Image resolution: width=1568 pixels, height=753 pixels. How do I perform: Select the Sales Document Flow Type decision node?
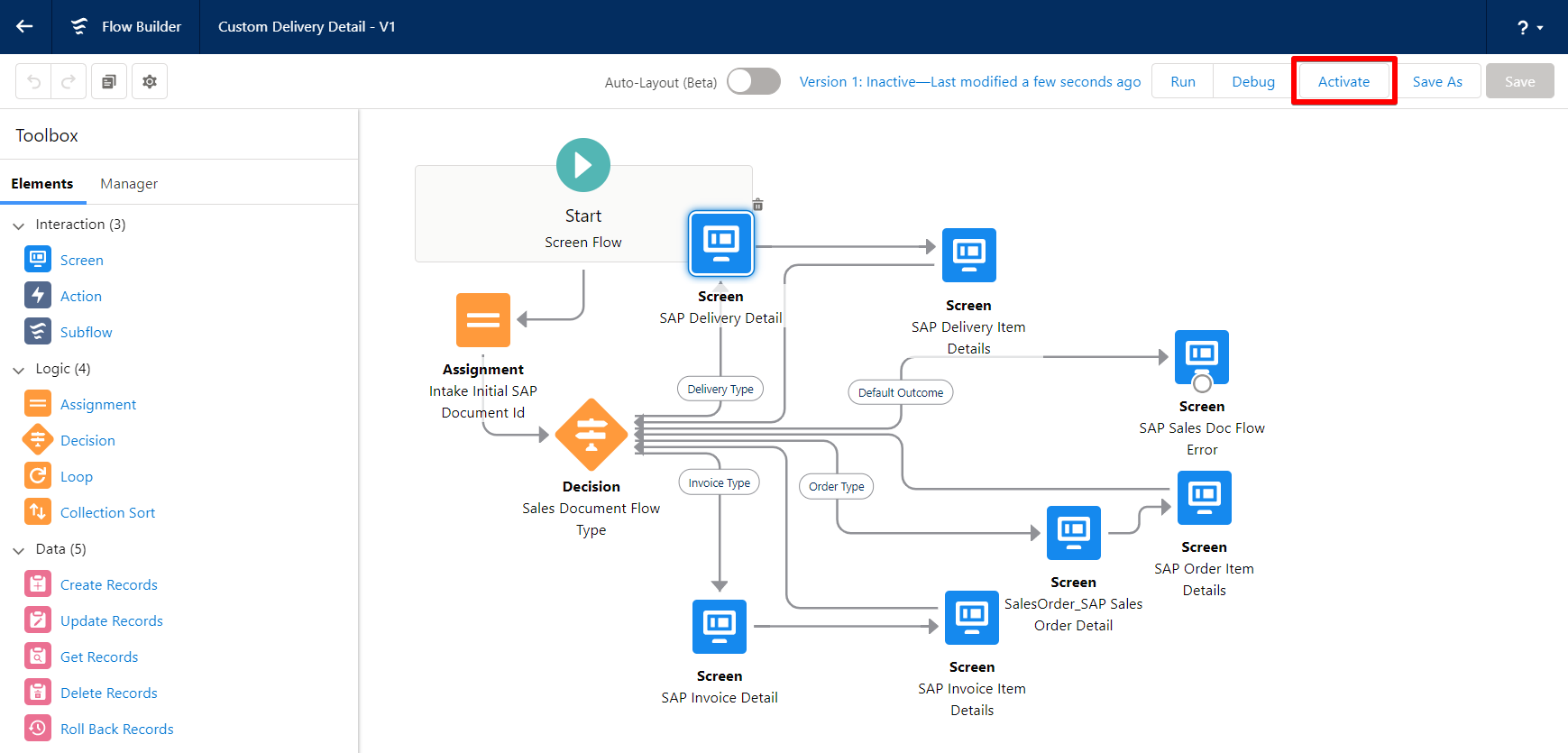coord(591,435)
